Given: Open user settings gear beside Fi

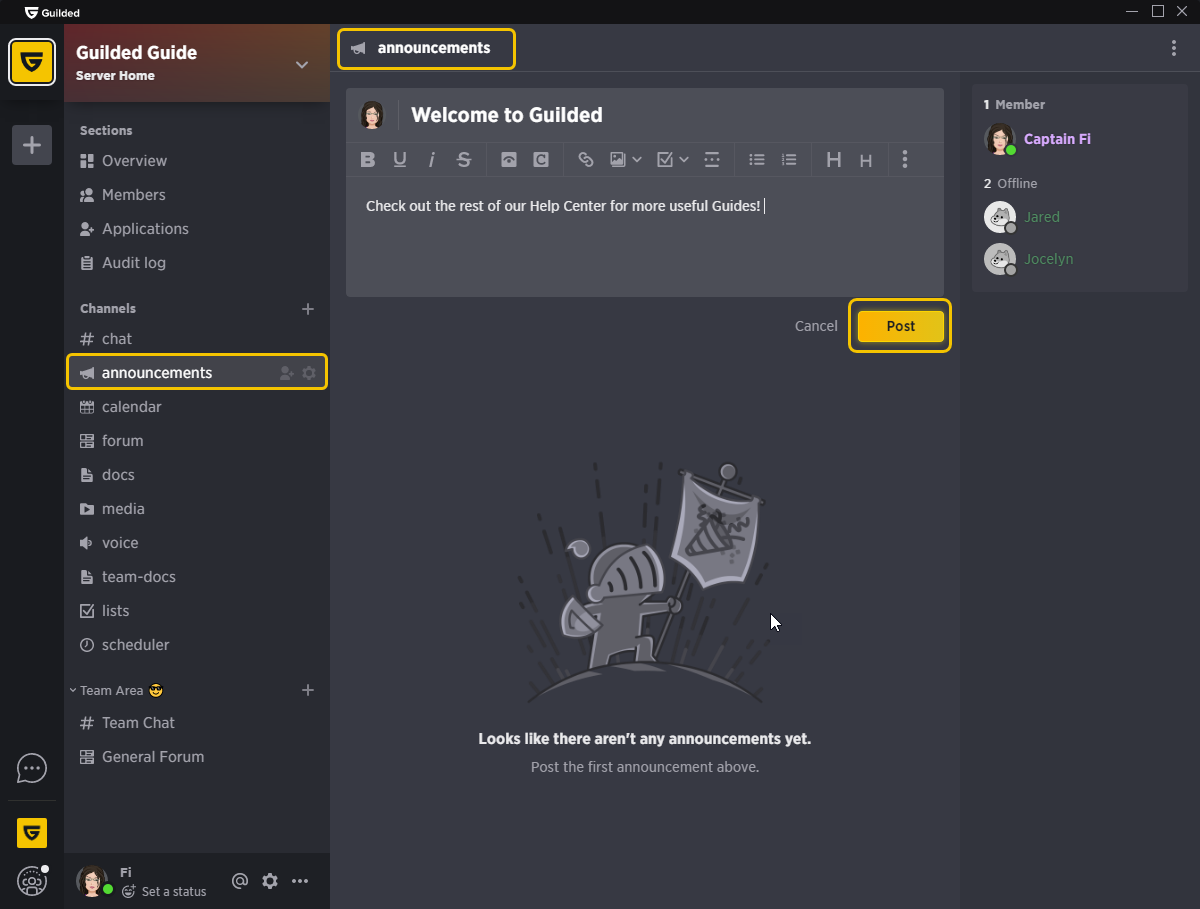Looking at the screenshot, I should (x=270, y=881).
